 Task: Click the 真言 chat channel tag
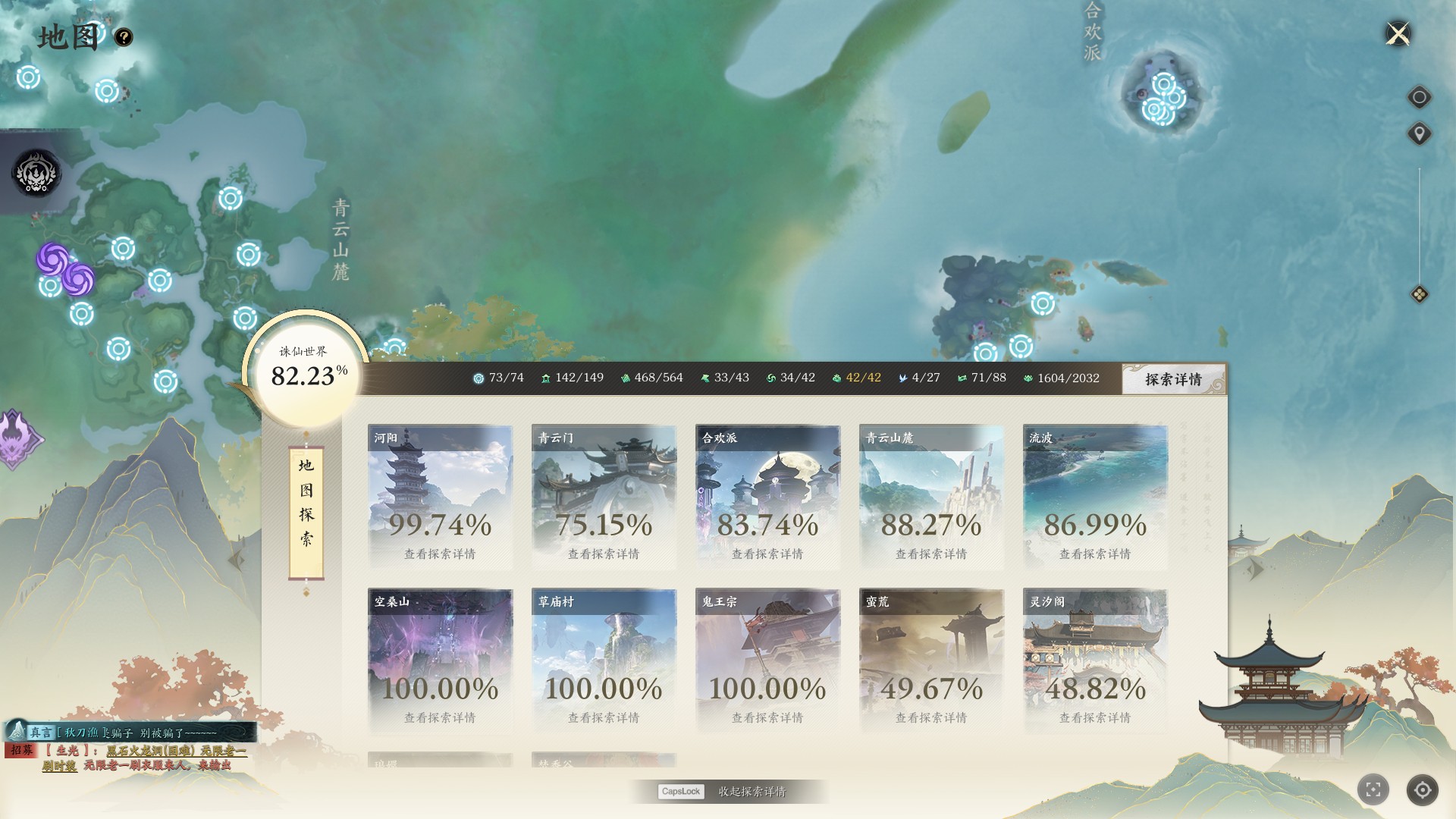(x=40, y=733)
